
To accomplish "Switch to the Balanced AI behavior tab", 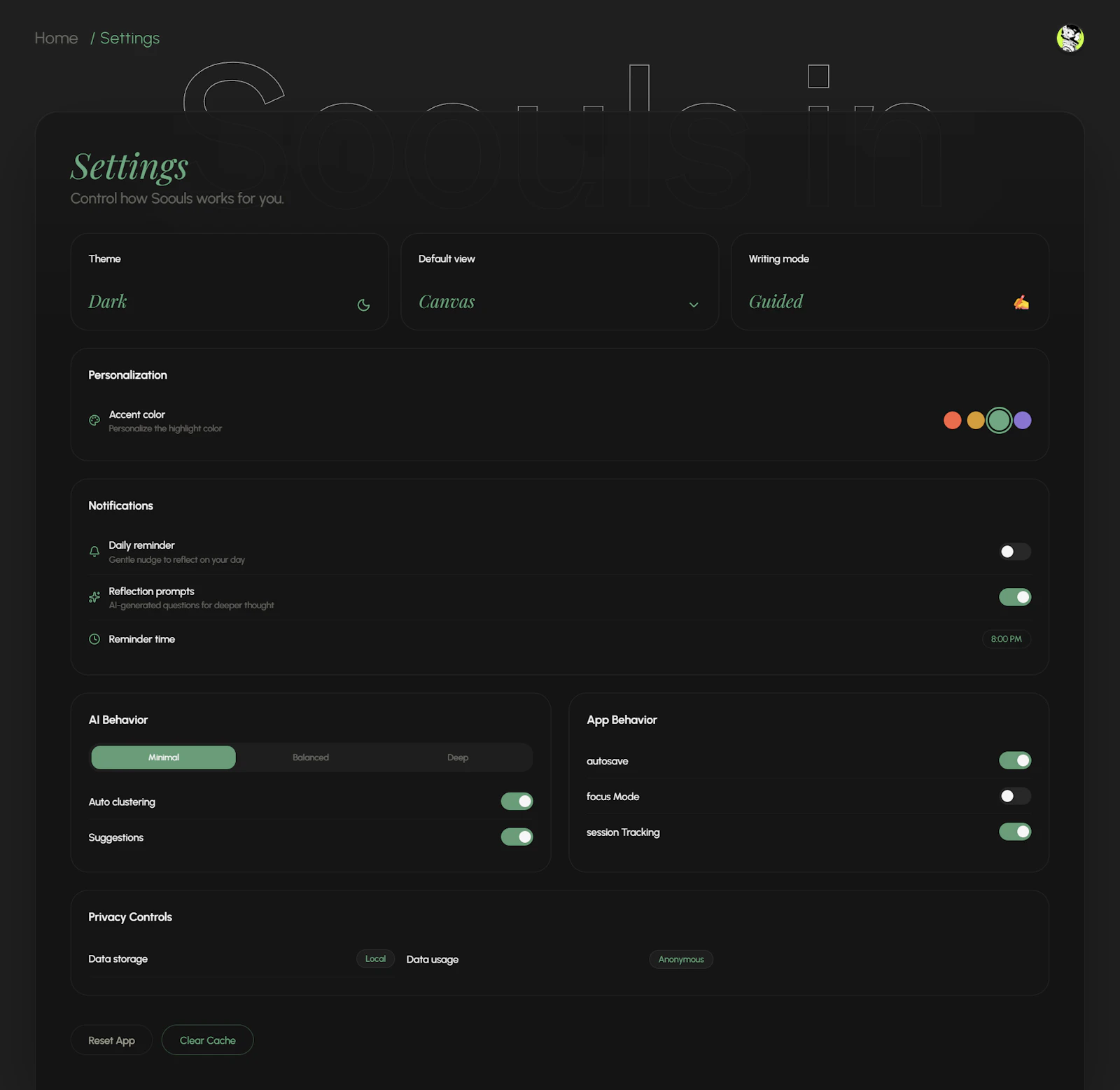I will click(x=311, y=757).
